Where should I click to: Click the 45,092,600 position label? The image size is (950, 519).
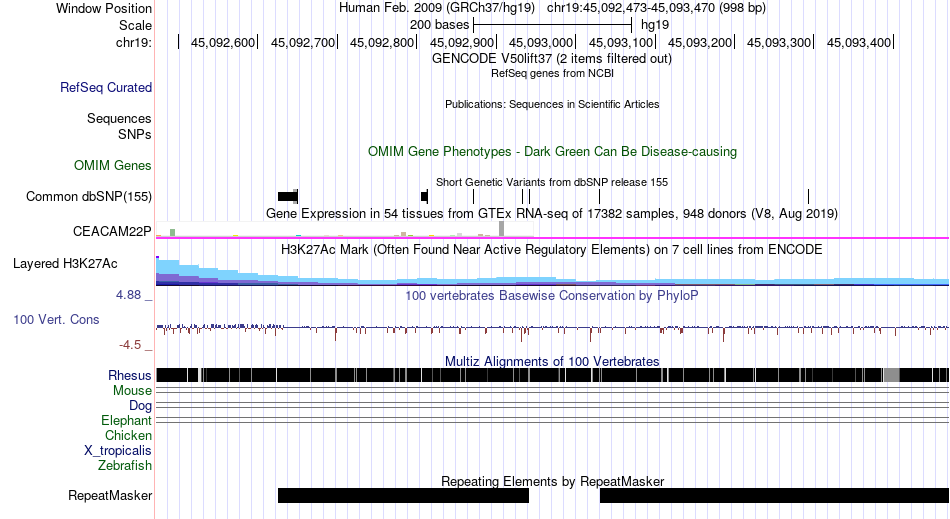coord(223,42)
